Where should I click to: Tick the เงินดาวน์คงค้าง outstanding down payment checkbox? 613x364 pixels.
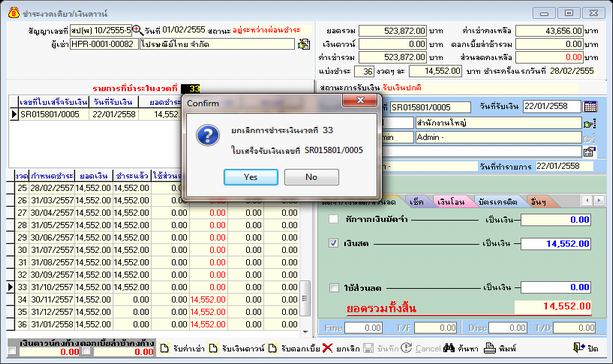[x=13, y=351]
